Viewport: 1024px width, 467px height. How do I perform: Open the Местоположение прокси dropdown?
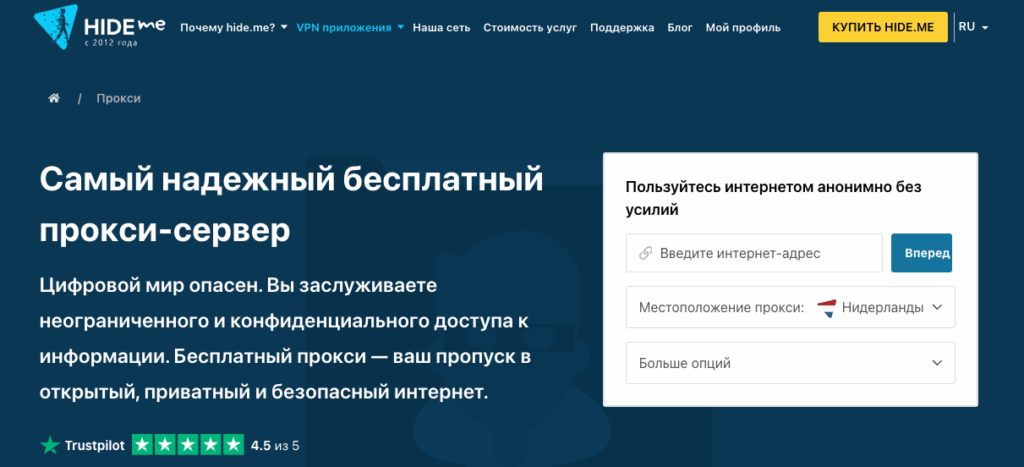tap(790, 307)
